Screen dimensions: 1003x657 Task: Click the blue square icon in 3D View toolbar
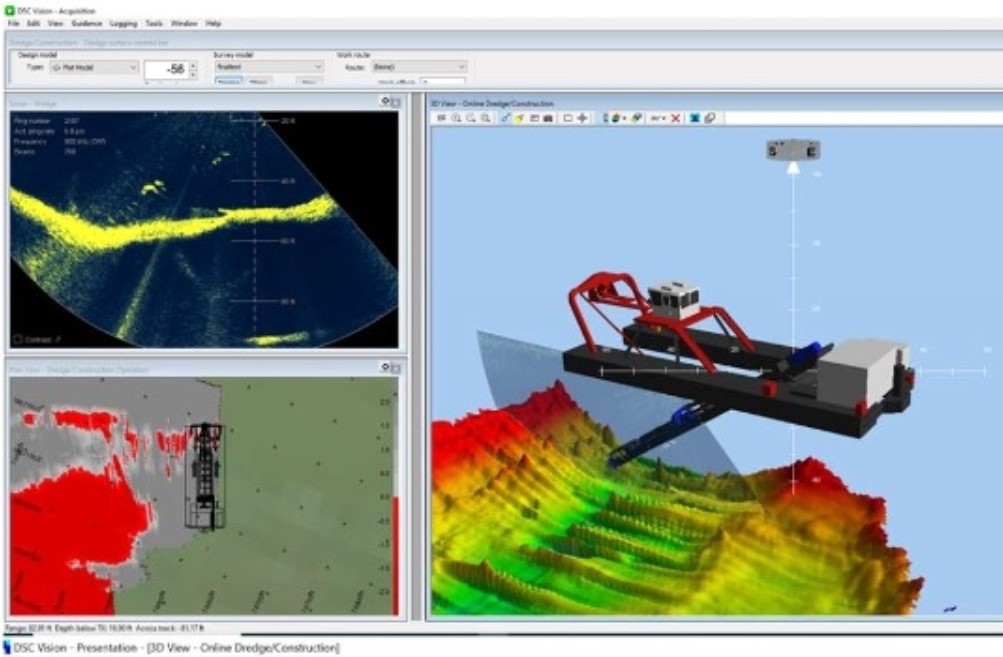click(694, 118)
